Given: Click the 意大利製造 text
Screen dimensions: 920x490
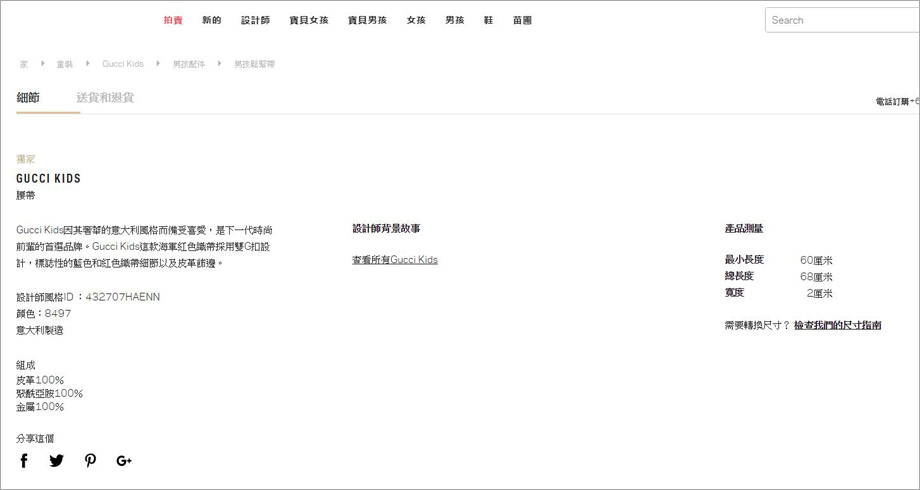Looking at the screenshot, I should click(x=40, y=330).
